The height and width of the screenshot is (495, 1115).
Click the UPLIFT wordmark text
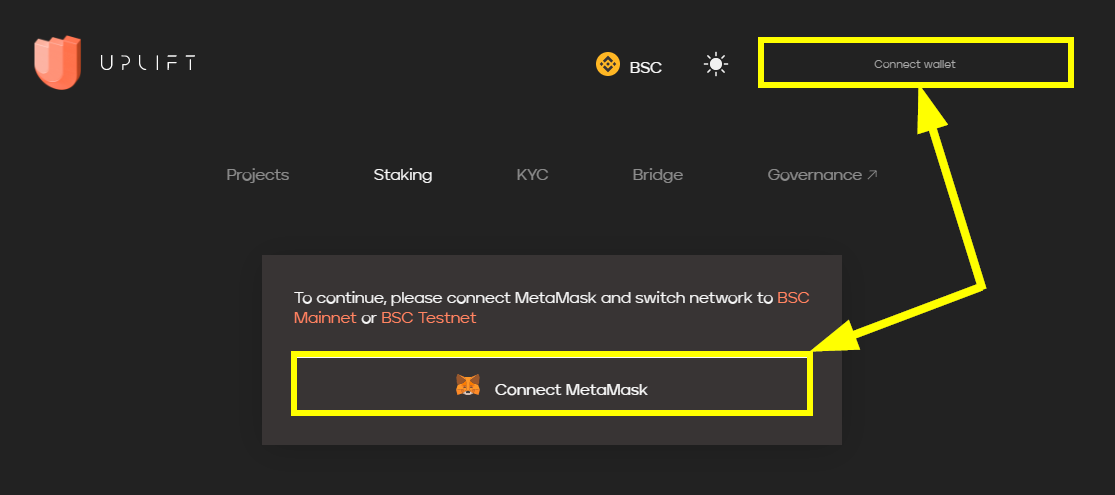pos(147,63)
